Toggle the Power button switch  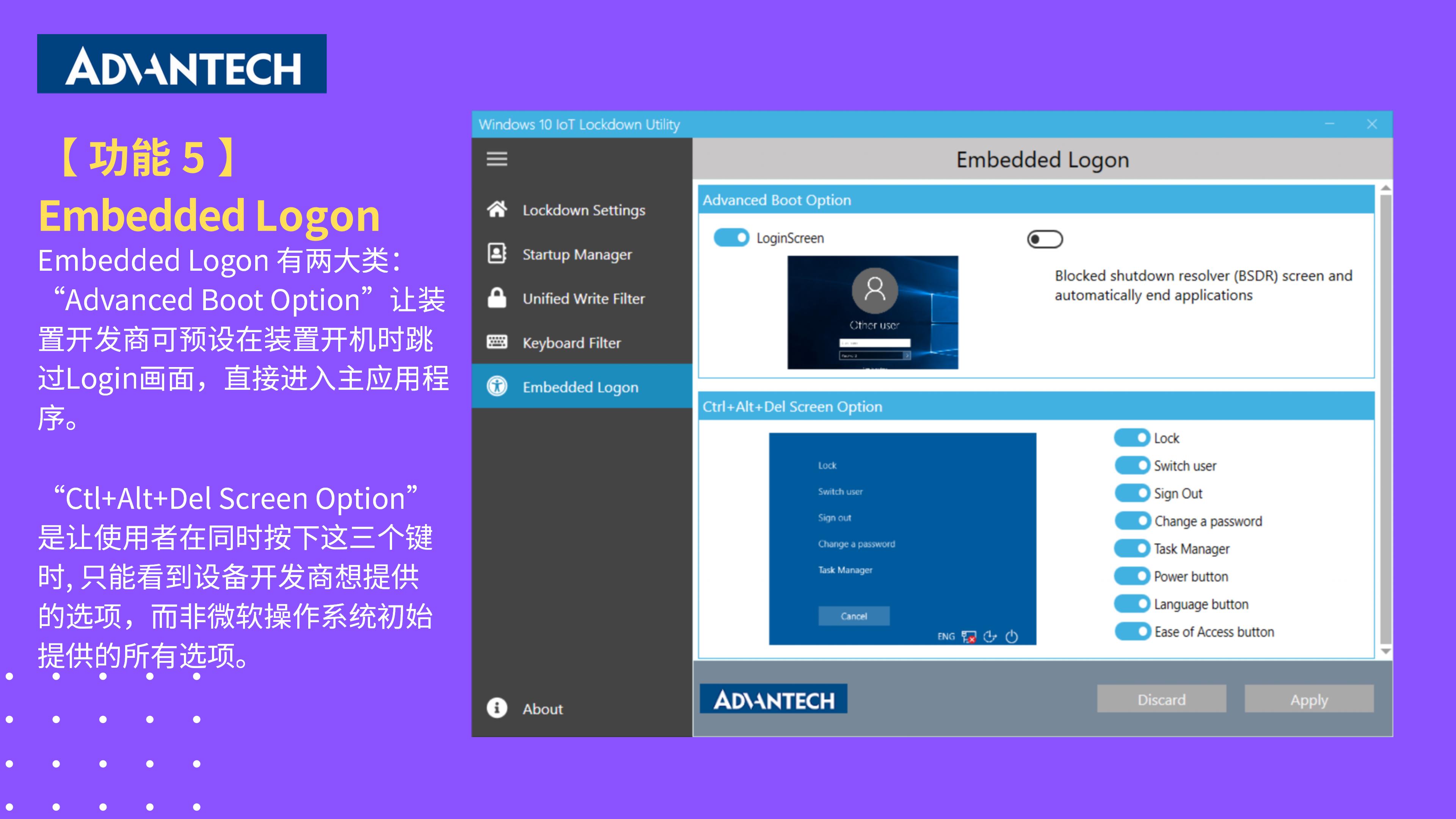[x=1132, y=576]
